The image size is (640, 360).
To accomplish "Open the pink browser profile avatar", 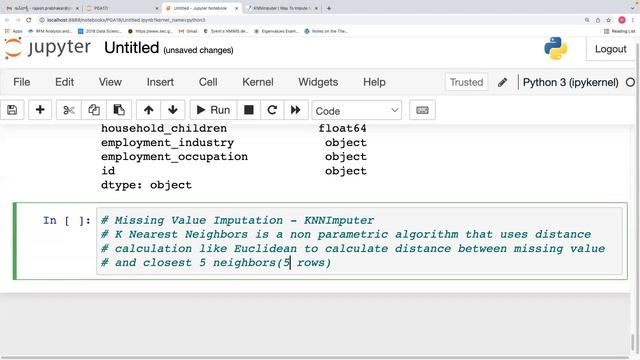I will pos(622,20).
